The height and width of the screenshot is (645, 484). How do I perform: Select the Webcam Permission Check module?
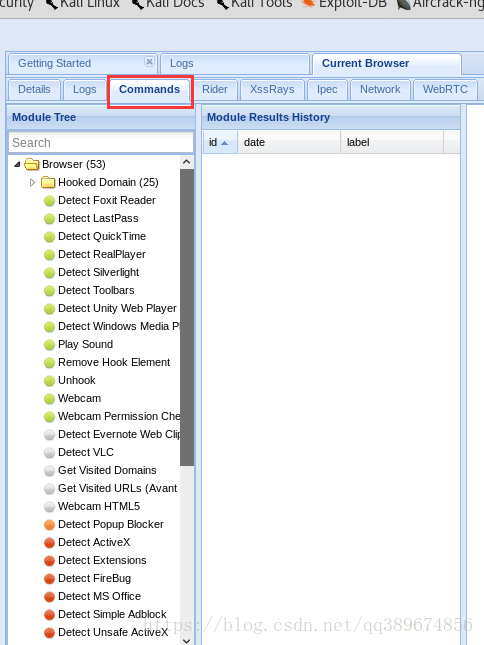[118, 416]
